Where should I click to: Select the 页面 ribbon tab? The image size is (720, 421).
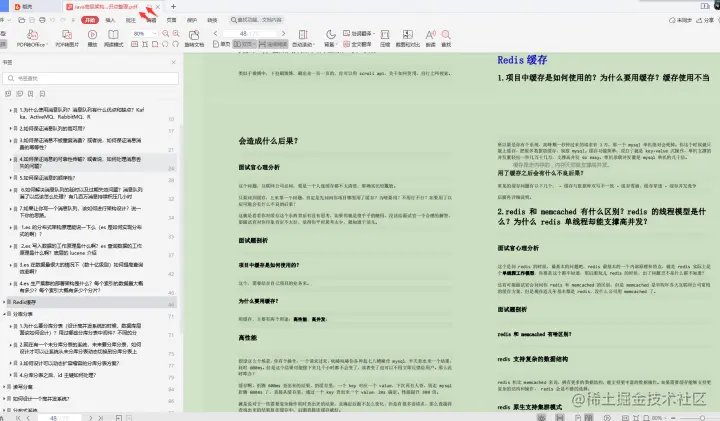coord(171,20)
